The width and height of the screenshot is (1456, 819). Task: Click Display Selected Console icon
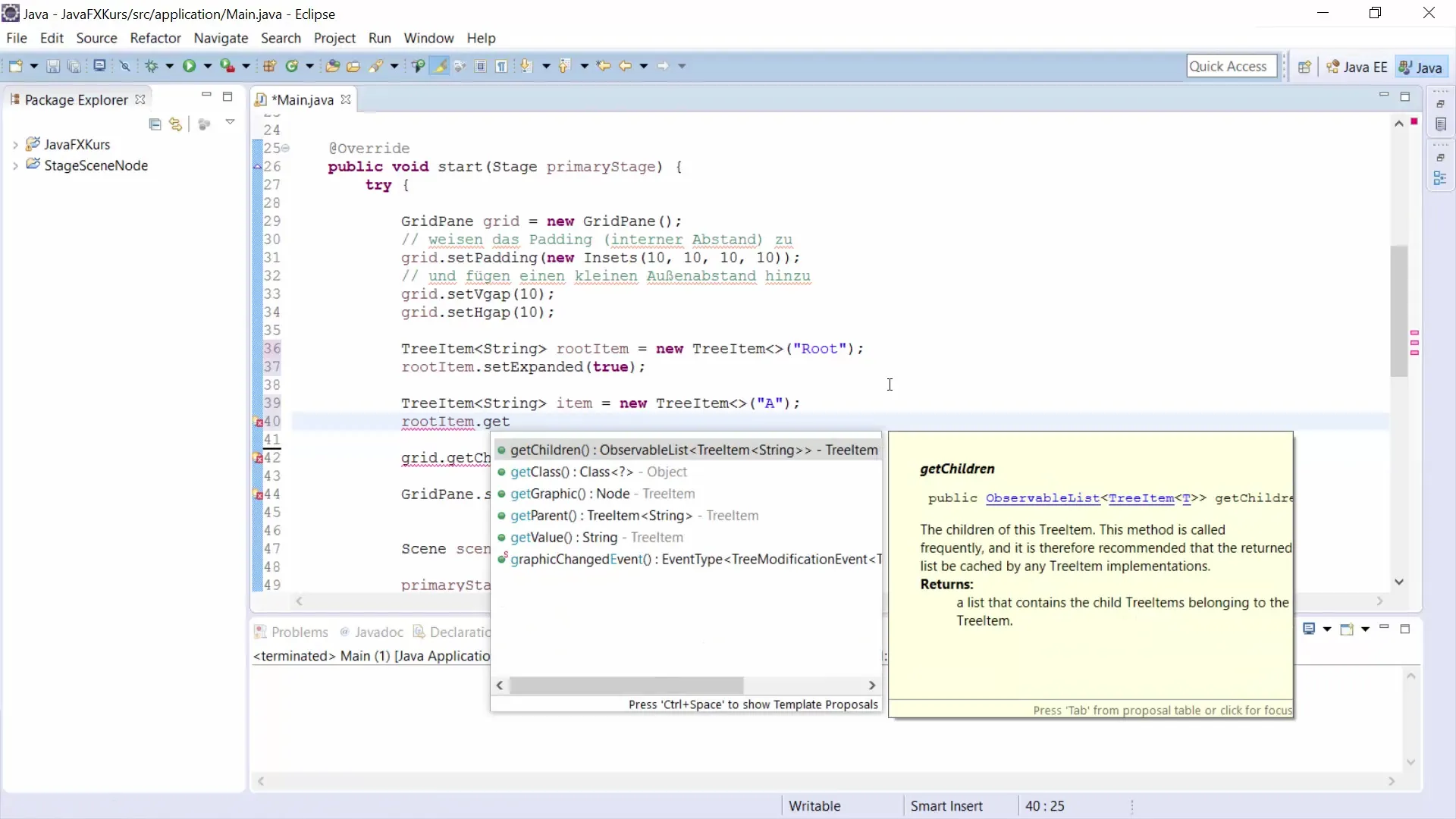(1309, 629)
